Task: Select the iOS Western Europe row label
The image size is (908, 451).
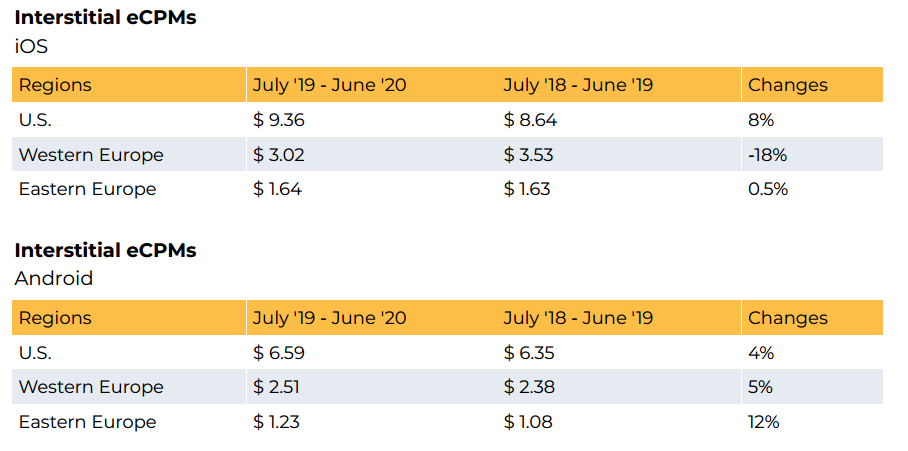Action: tap(91, 155)
